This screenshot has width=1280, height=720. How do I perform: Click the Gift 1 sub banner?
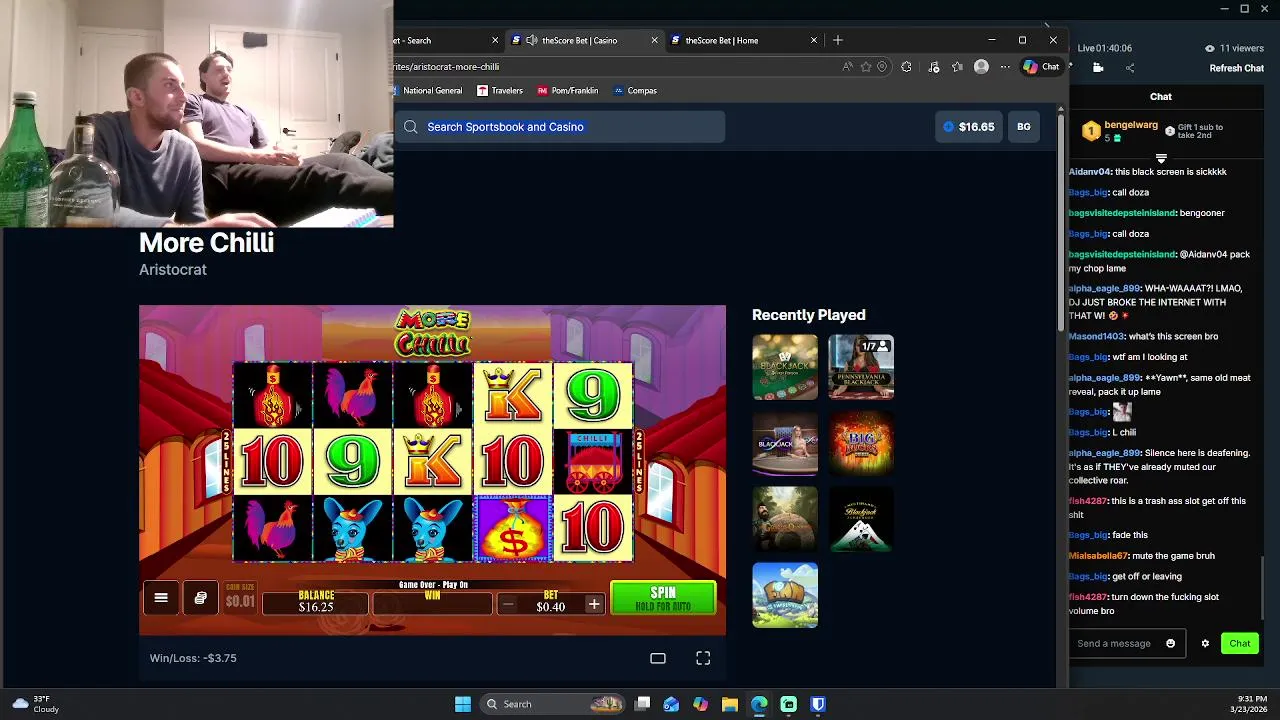[x=1196, y=131]
